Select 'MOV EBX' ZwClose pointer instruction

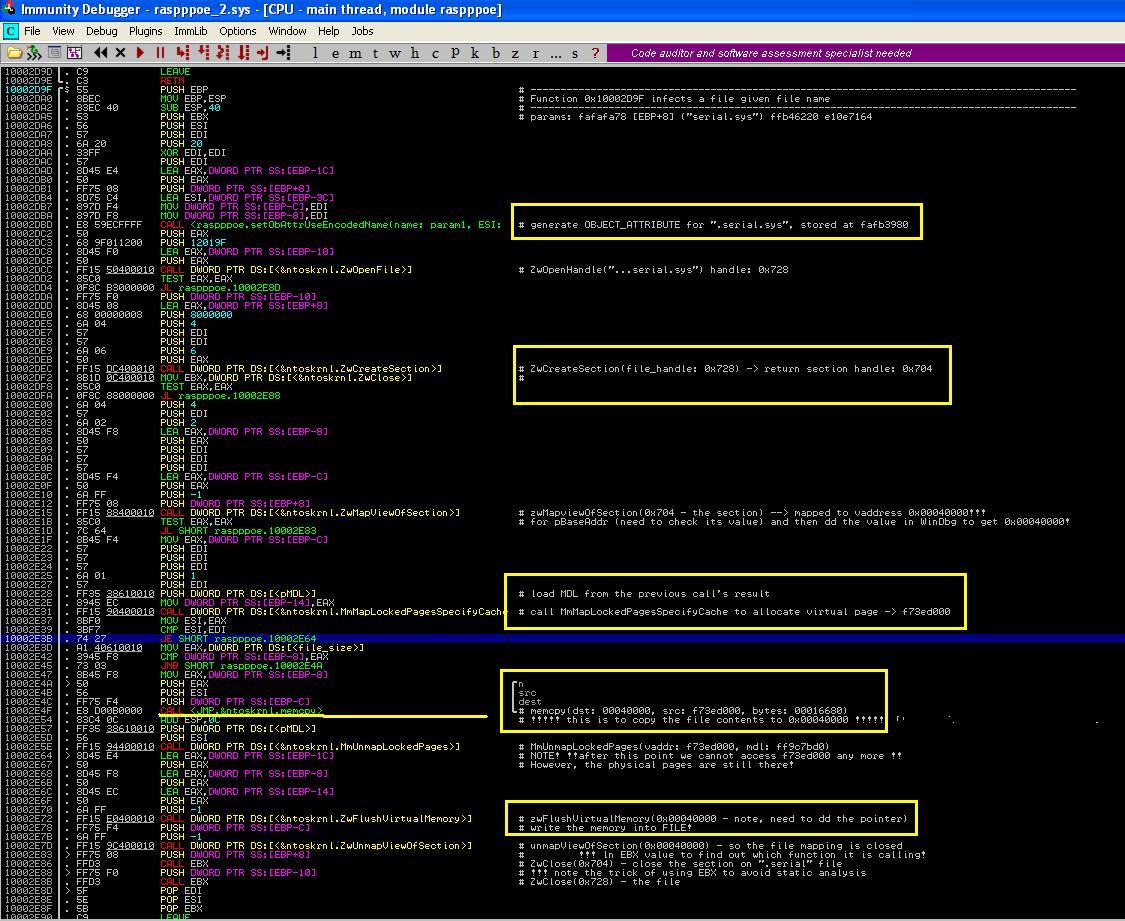tap(286, 377)
